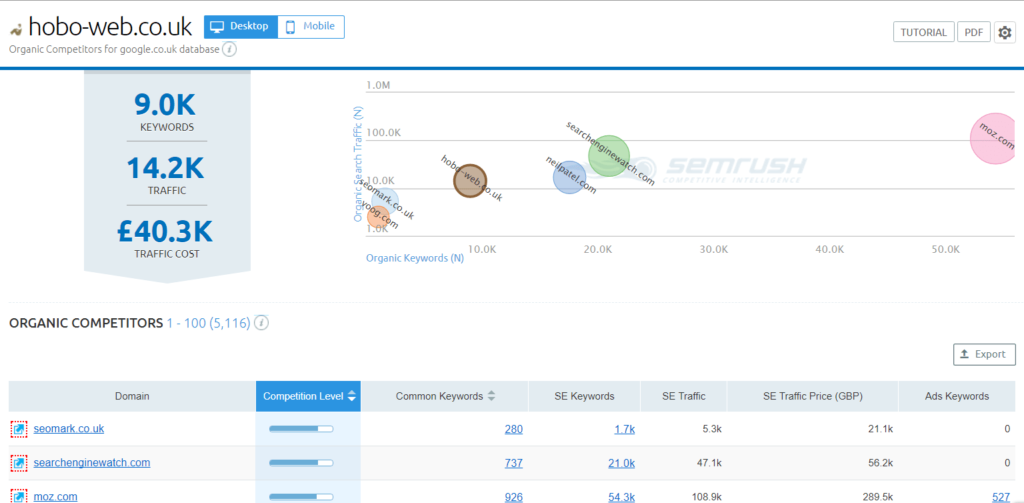
Task: Click the Ads Keywords column header
Action: tap(957, 396)
